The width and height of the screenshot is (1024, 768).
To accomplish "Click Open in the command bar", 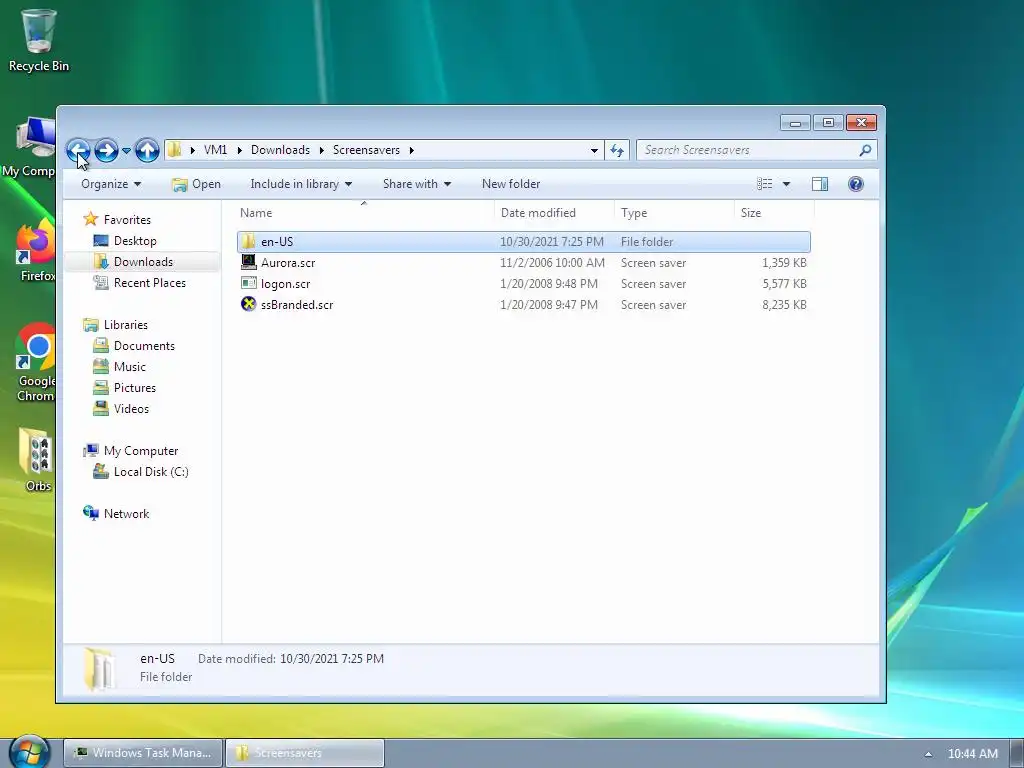I will click(196, 184).
